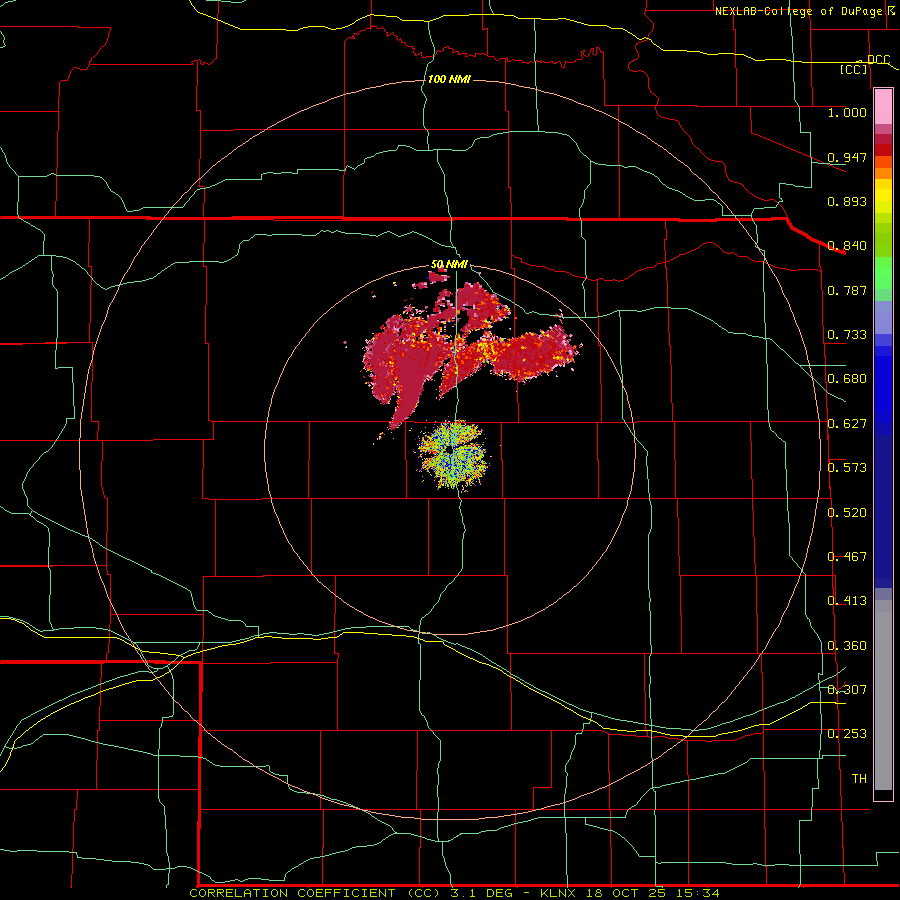Click the 100 NMI range ring label
This screenshot has width=900, height=900.
click(x=449, y=79)
